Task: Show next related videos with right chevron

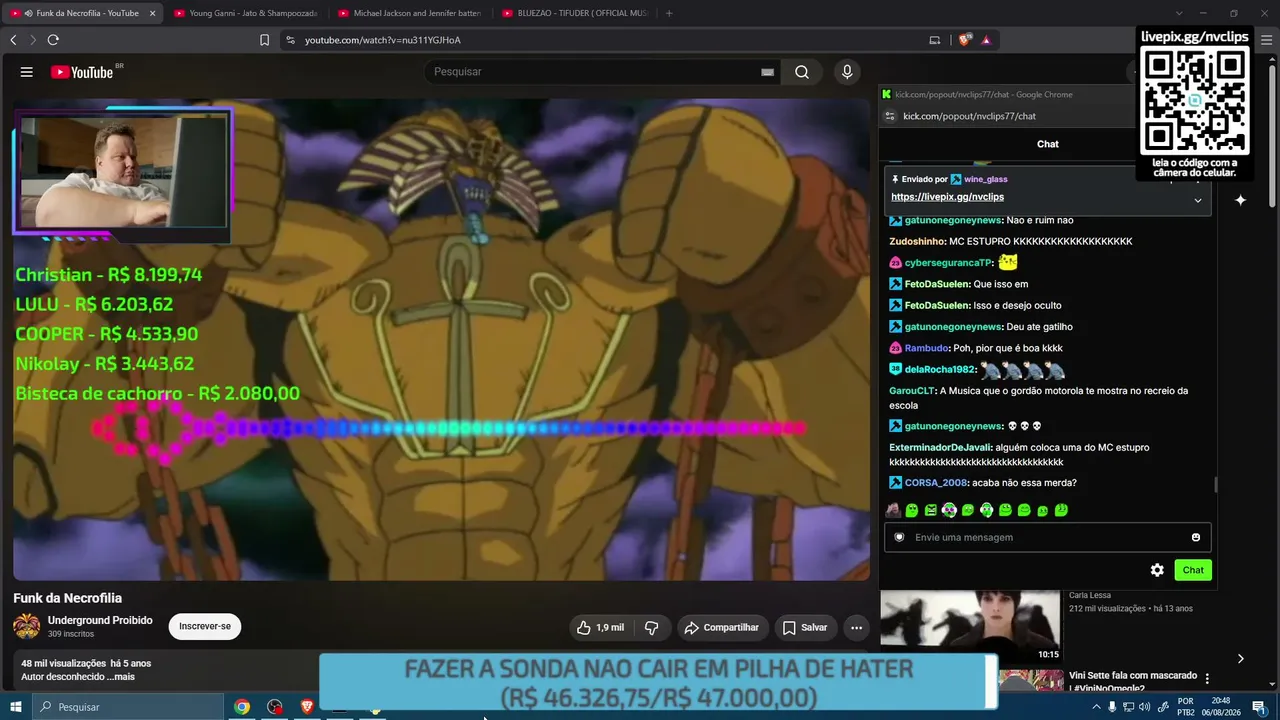Action: coord(1240,658)
